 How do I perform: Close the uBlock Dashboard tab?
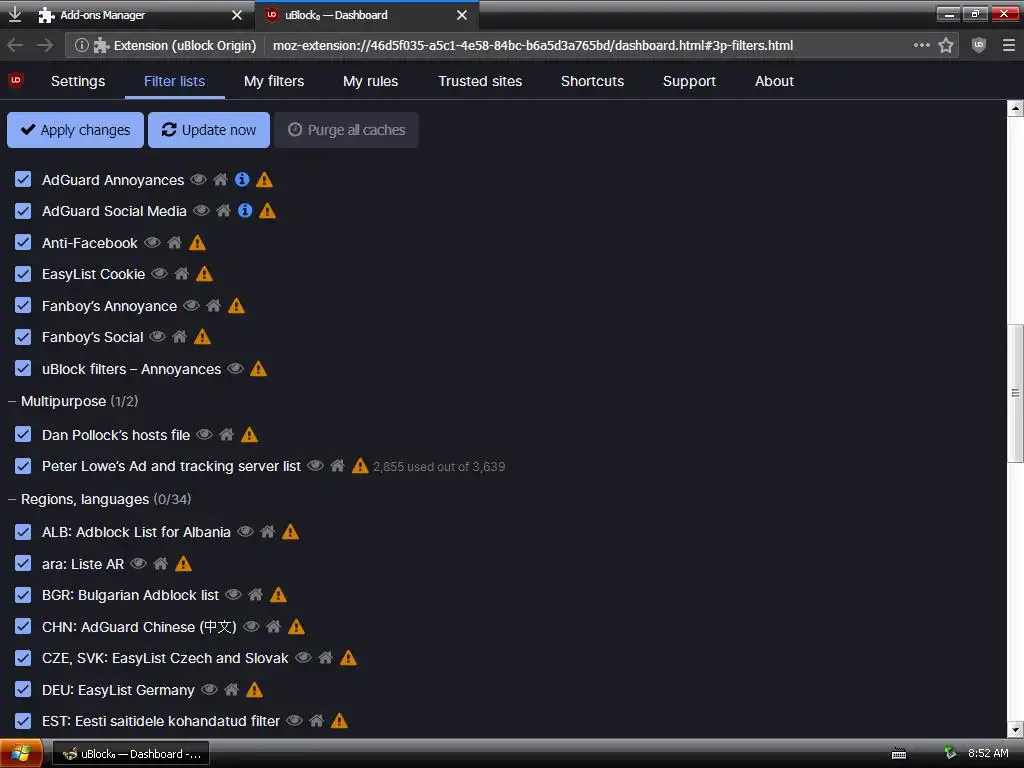point(462,15)
